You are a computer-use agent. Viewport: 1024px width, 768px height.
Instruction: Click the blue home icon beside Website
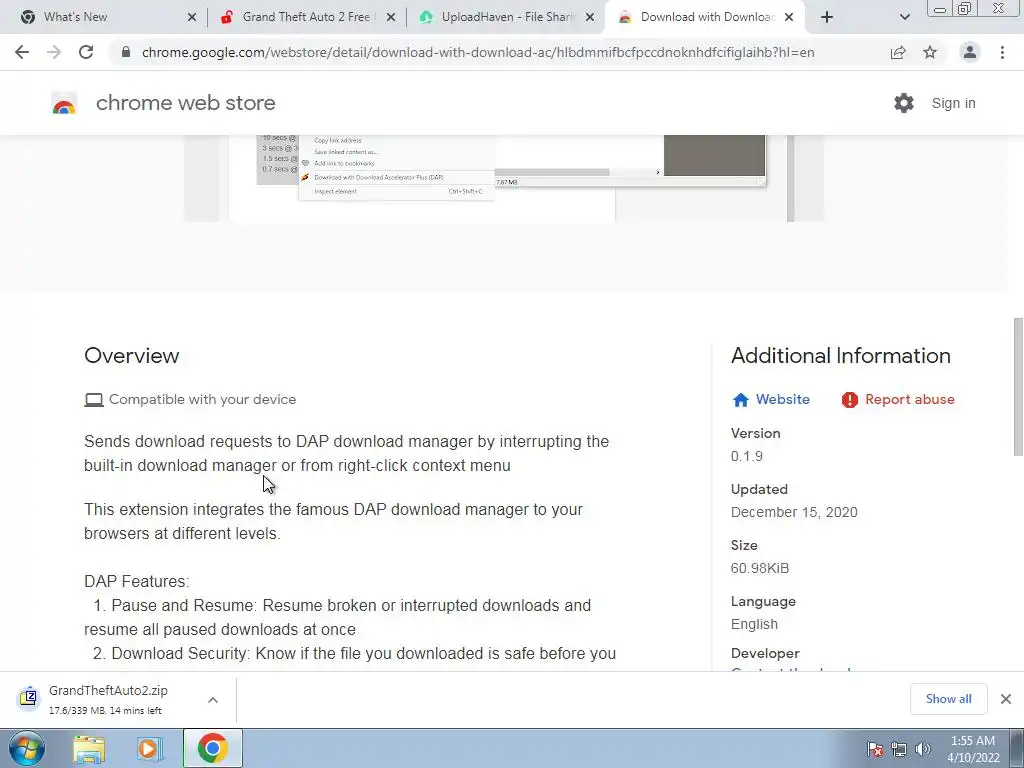click(741, 400)
